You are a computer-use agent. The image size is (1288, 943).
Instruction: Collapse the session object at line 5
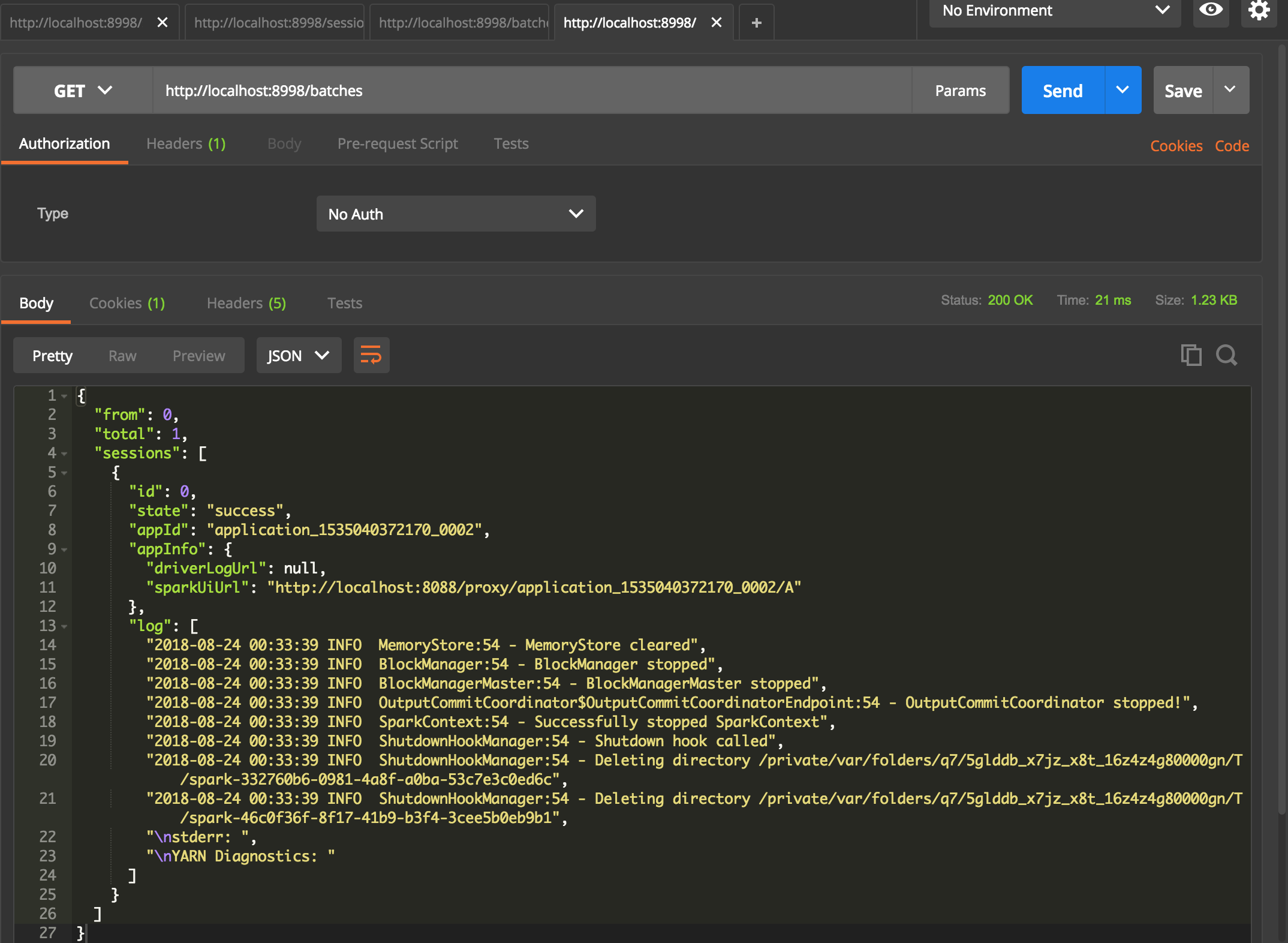pos(64,473)
